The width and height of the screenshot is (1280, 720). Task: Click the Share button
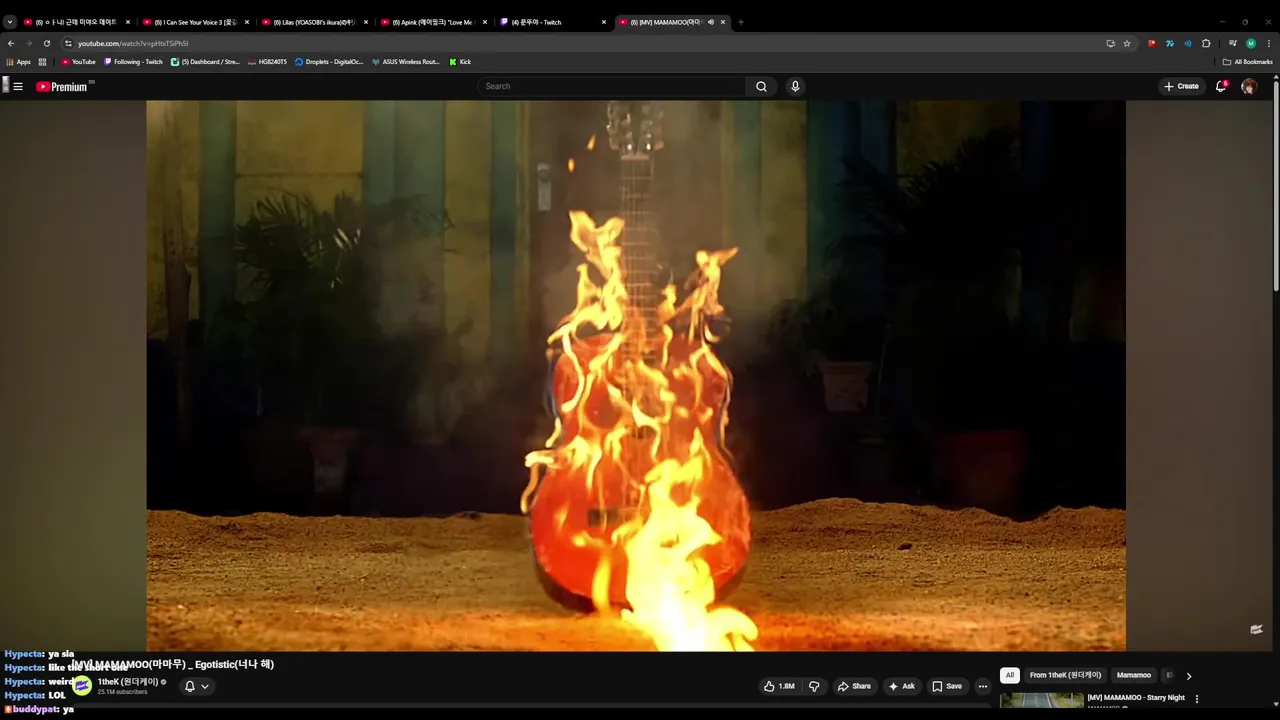click(x=854, y=686)
